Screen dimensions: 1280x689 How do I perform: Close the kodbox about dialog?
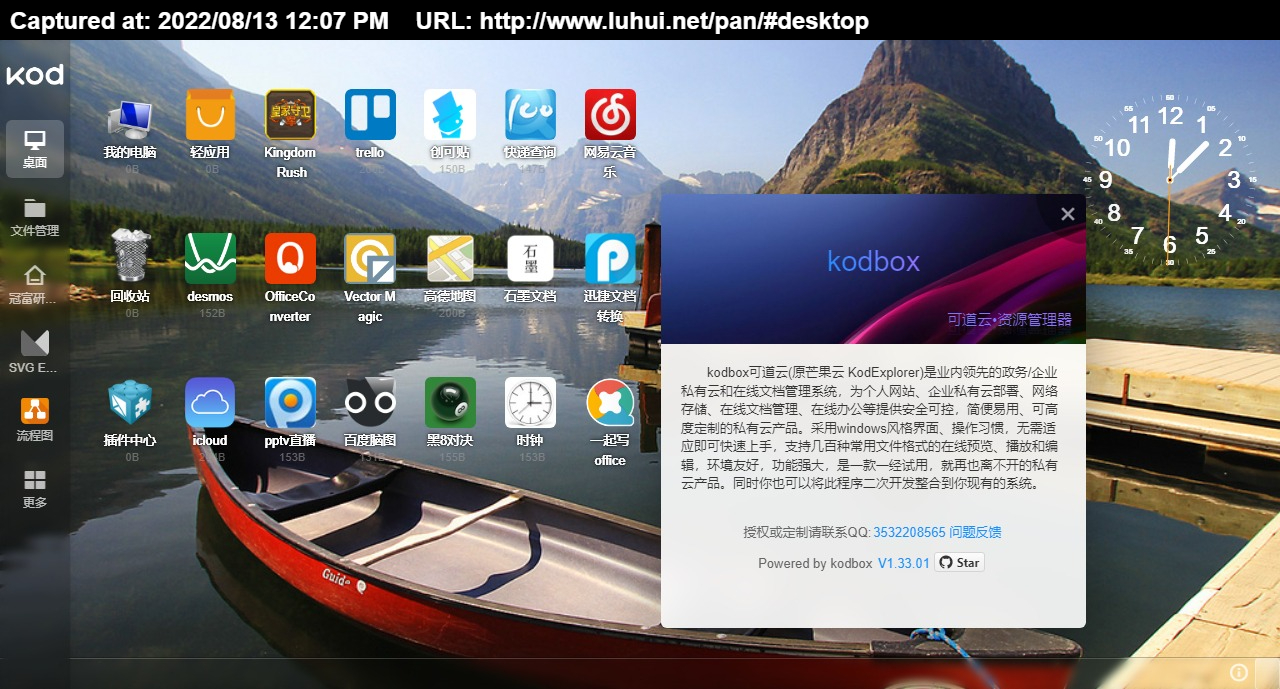(x=1068, y=214)
